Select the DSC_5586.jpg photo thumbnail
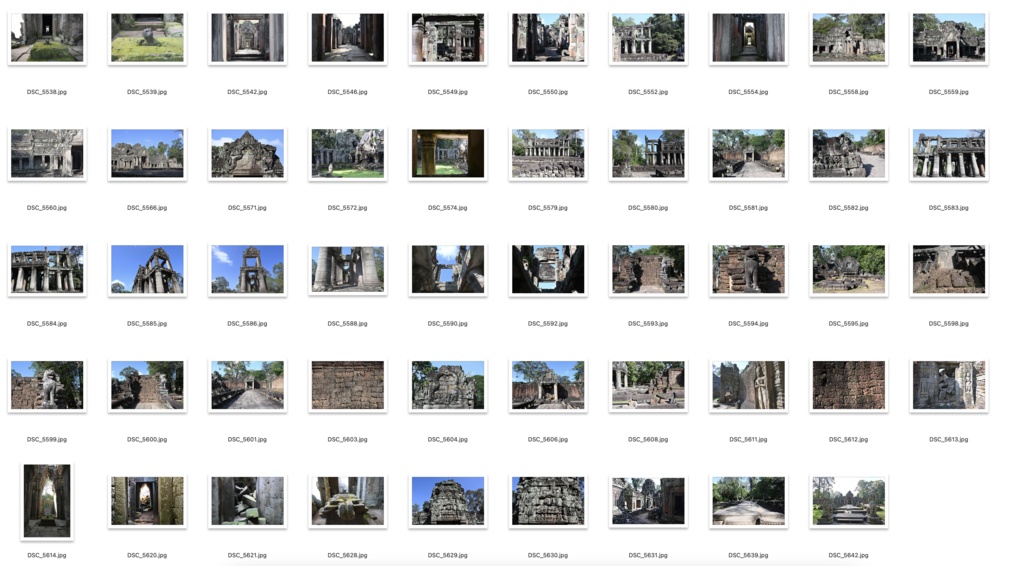1024x566 pixels. (248, 270)
